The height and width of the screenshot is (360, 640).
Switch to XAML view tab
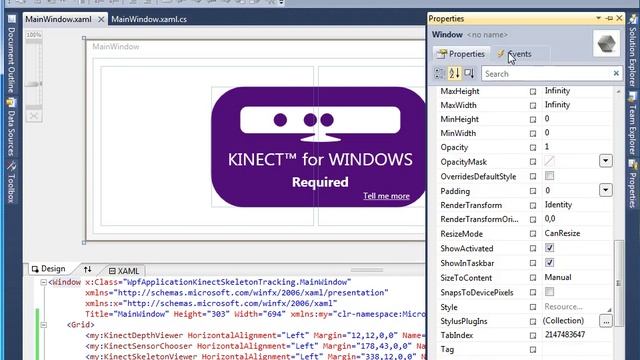124,271
